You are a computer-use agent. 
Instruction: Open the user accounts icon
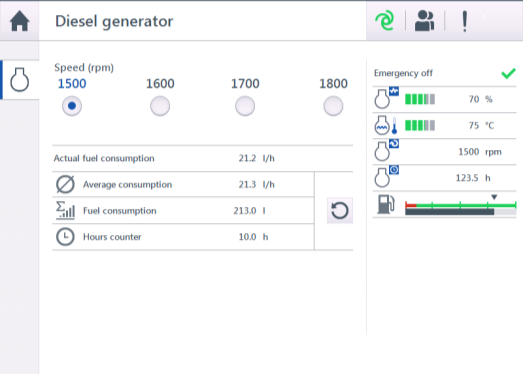[x=424, y=21]
